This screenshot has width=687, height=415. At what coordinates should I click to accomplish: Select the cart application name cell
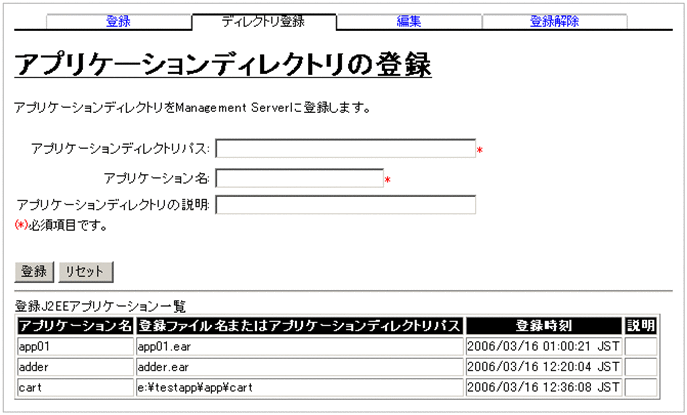point(75,387)
